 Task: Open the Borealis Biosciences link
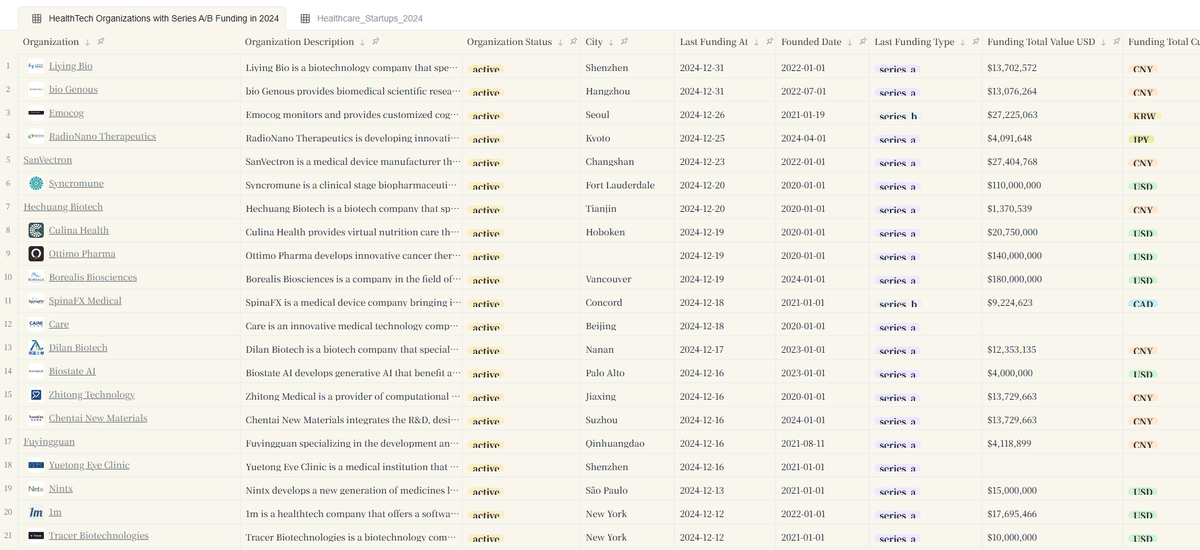(93, 277)
